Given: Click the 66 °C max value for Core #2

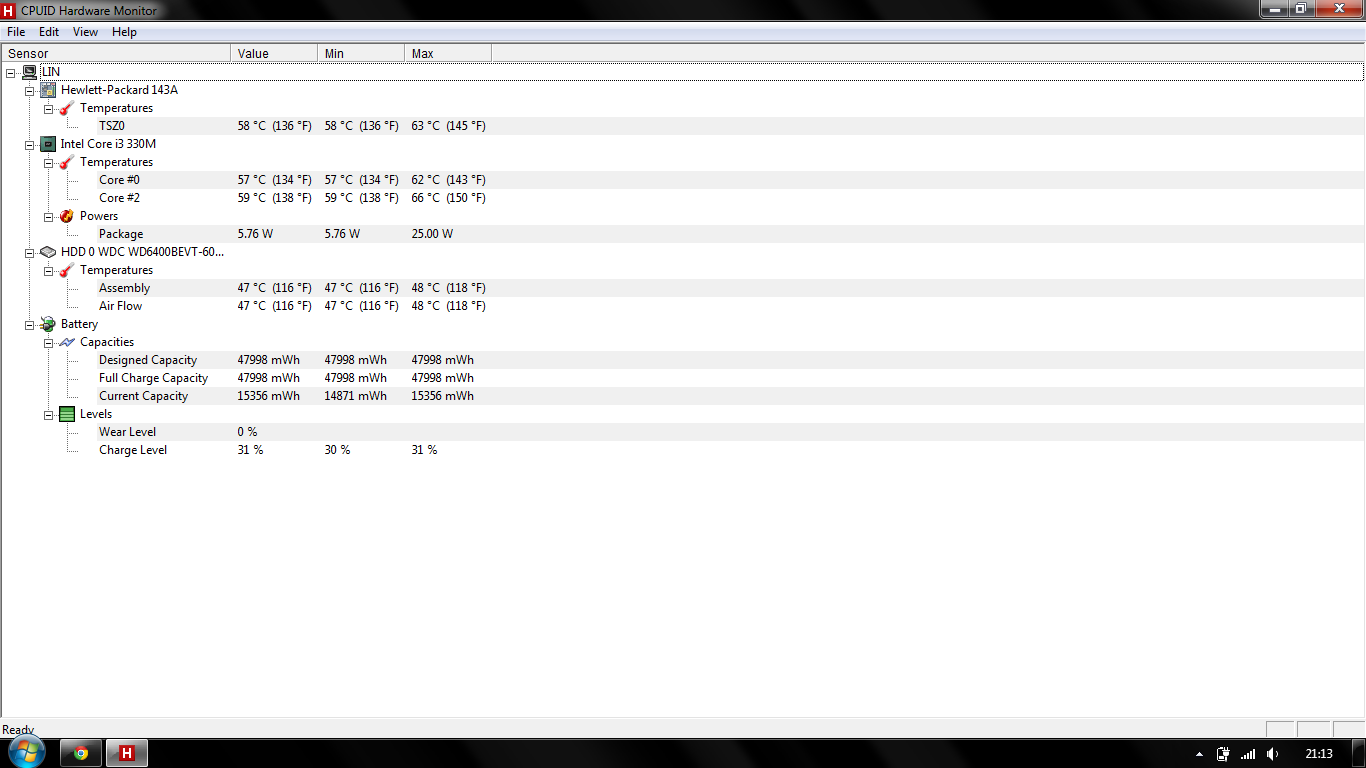Looking at the screenshot, I should click(x=448, y=198).
